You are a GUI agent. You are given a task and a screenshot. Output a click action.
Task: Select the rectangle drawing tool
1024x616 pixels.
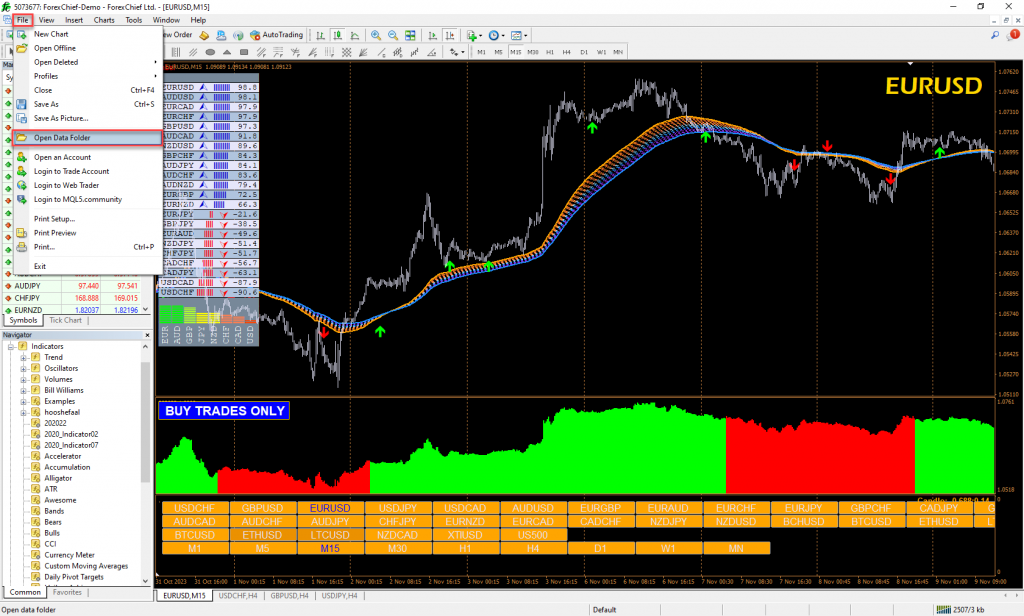point(244,52)
